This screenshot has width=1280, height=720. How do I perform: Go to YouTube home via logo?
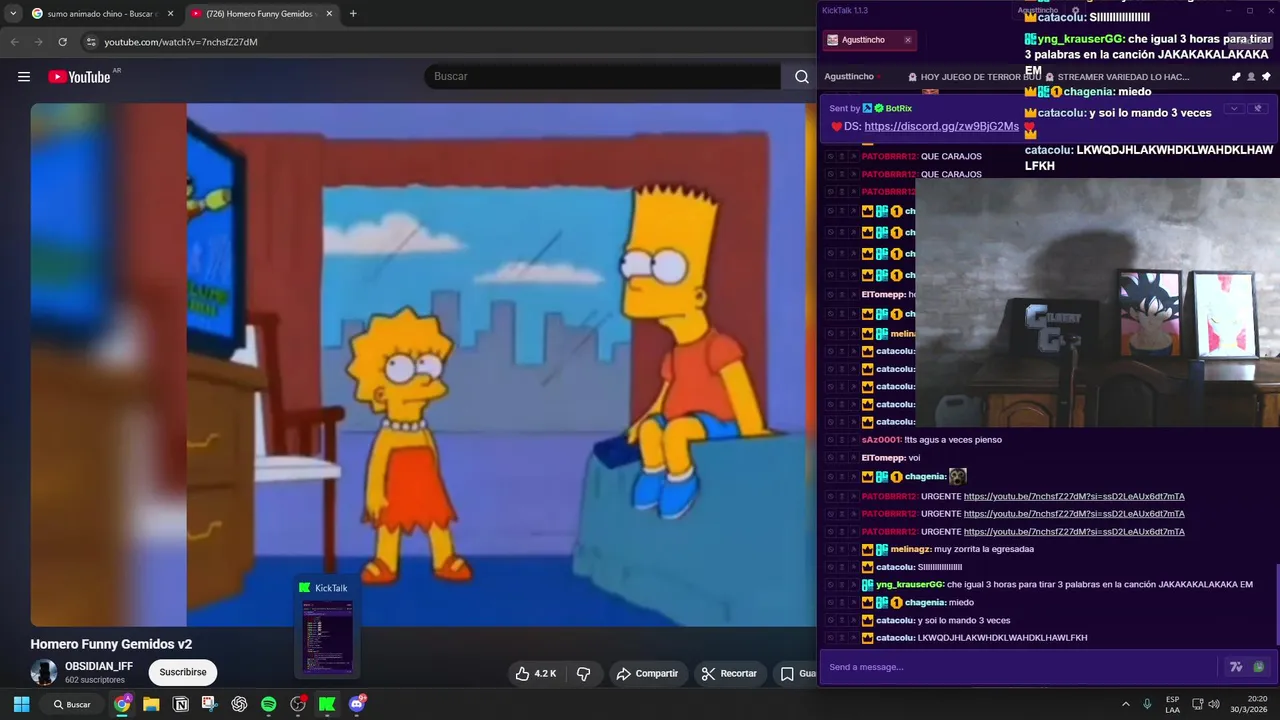[x=79, y=77]
